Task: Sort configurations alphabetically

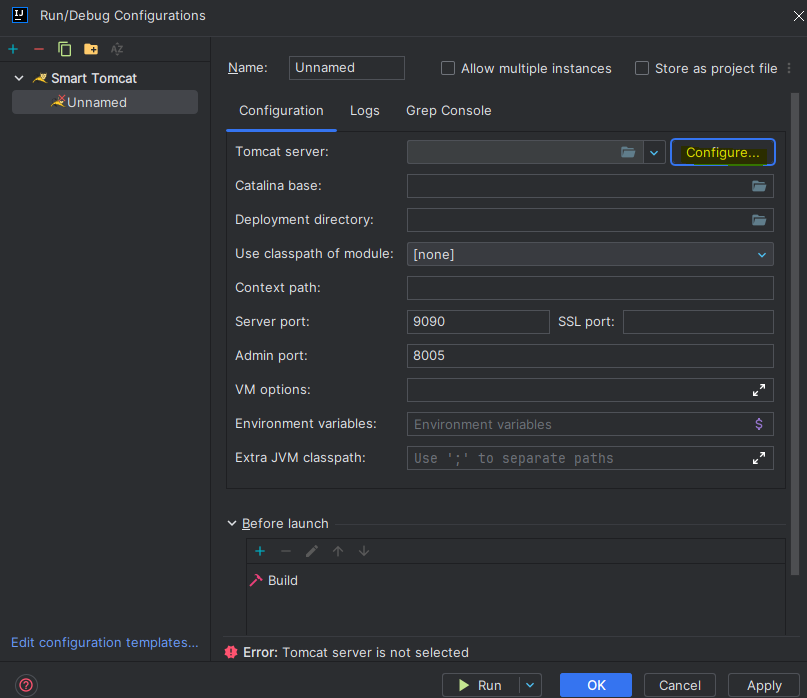Action: pyautogui.click(x=117, y=49)
